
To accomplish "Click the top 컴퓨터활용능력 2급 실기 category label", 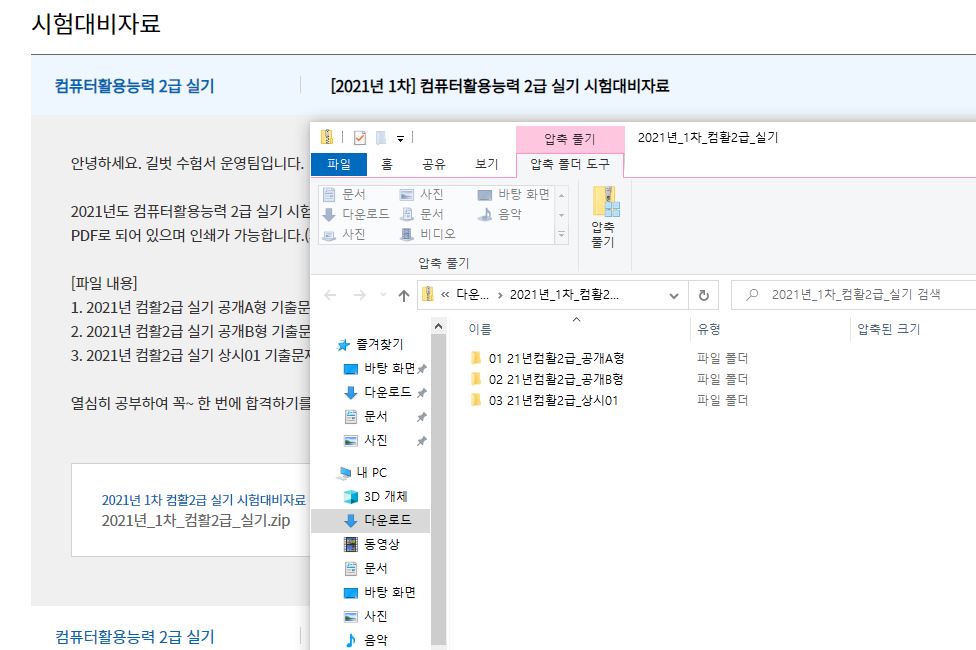I will pyautogui.click(x=134, y=86).
